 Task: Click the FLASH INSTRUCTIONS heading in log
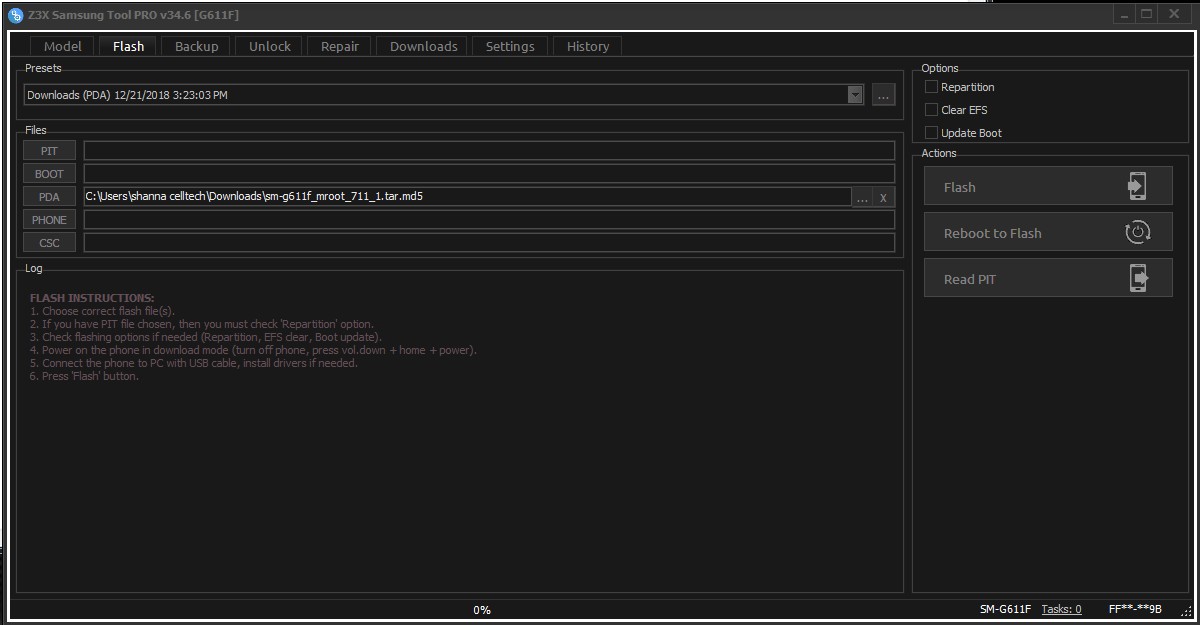(x=92, y=298)
